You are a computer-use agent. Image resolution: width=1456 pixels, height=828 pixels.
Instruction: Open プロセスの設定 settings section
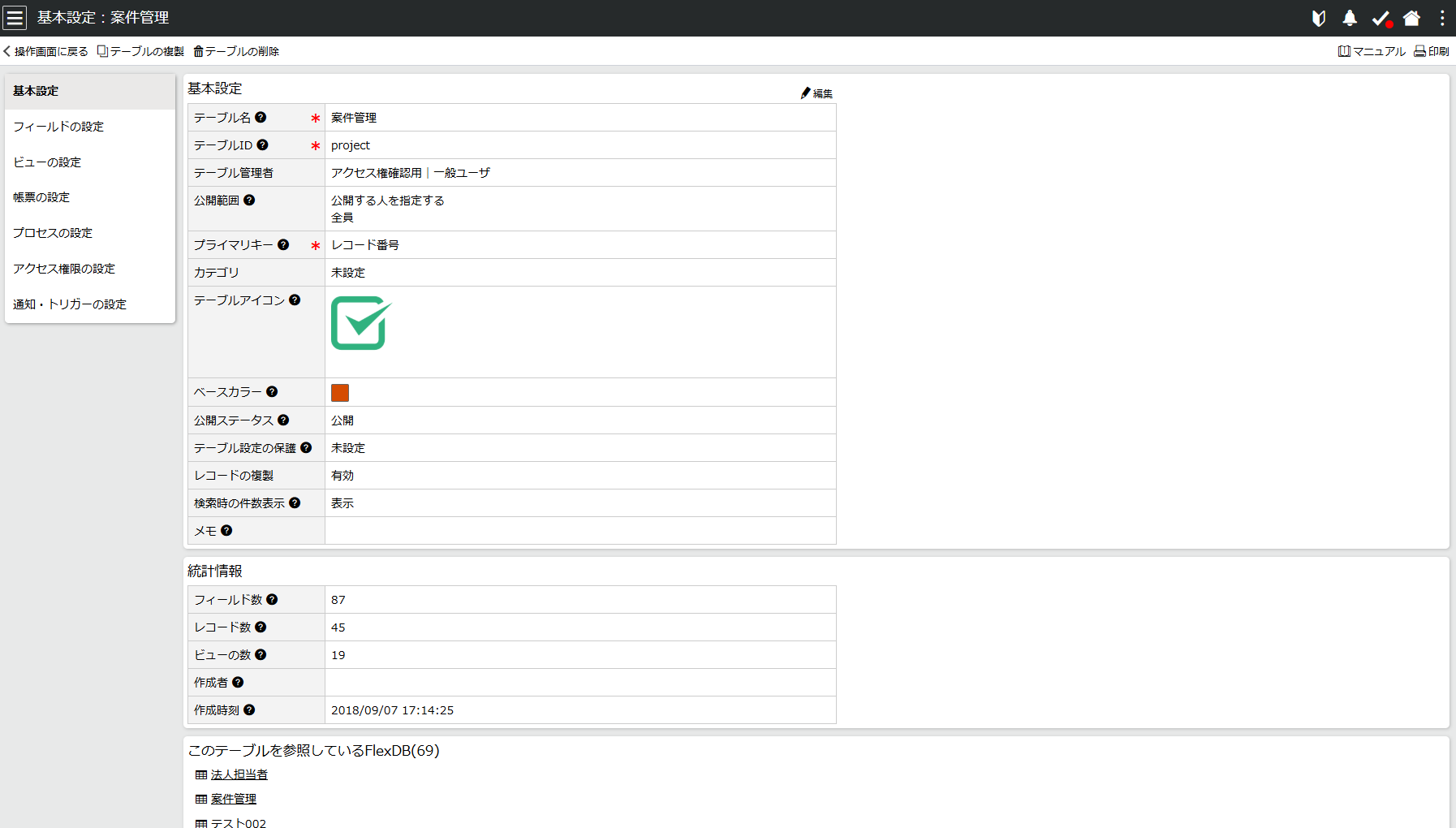(53, 233)
